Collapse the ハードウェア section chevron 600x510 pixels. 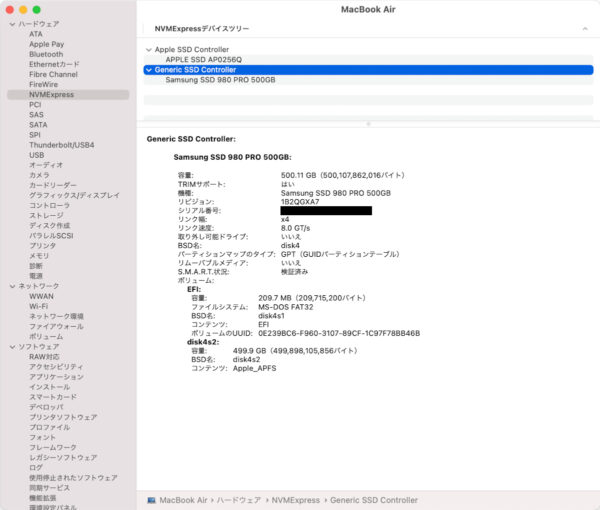tap(13, 24)
